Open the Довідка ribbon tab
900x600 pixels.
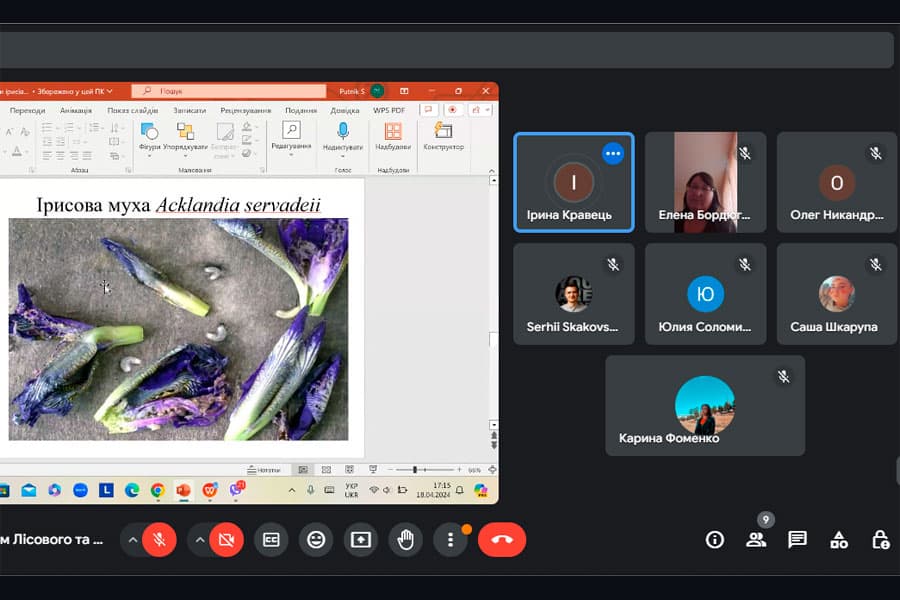345,110
